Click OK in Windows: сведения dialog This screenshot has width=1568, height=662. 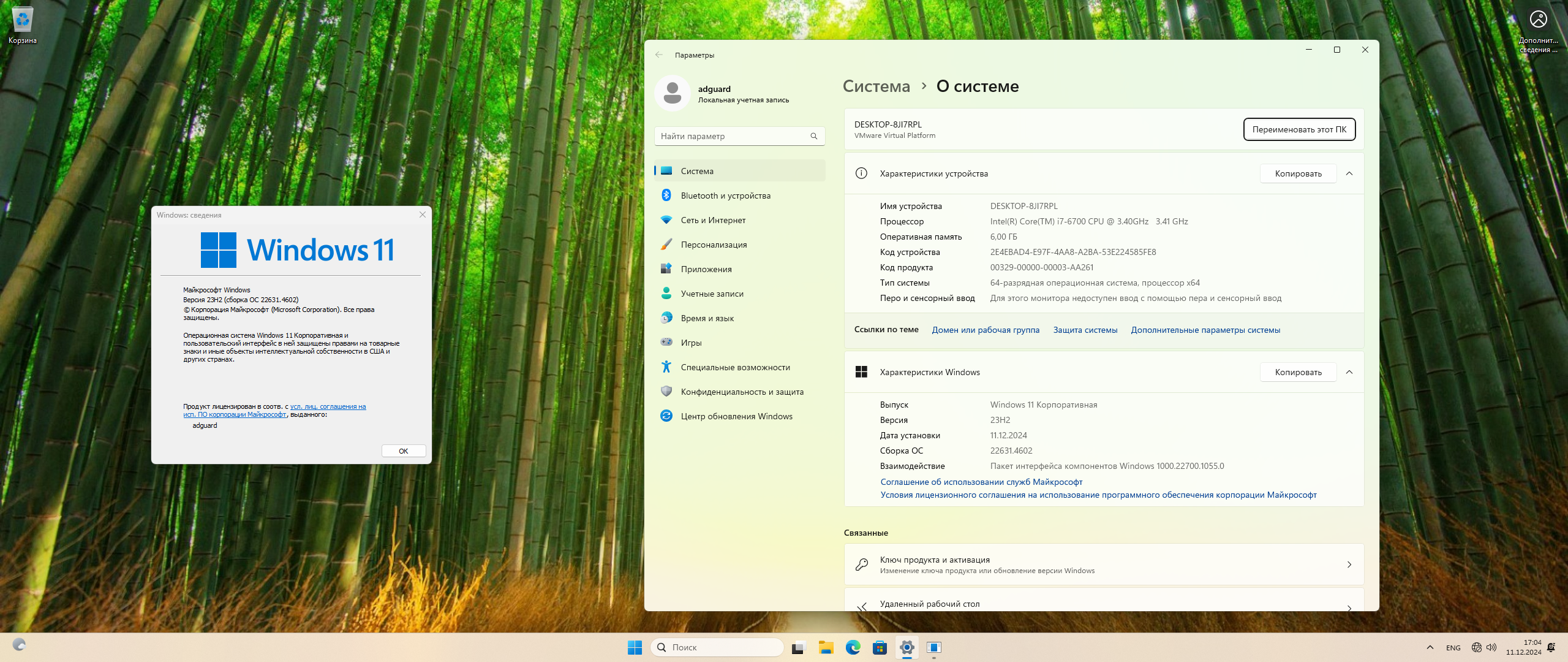coord(404,451)
